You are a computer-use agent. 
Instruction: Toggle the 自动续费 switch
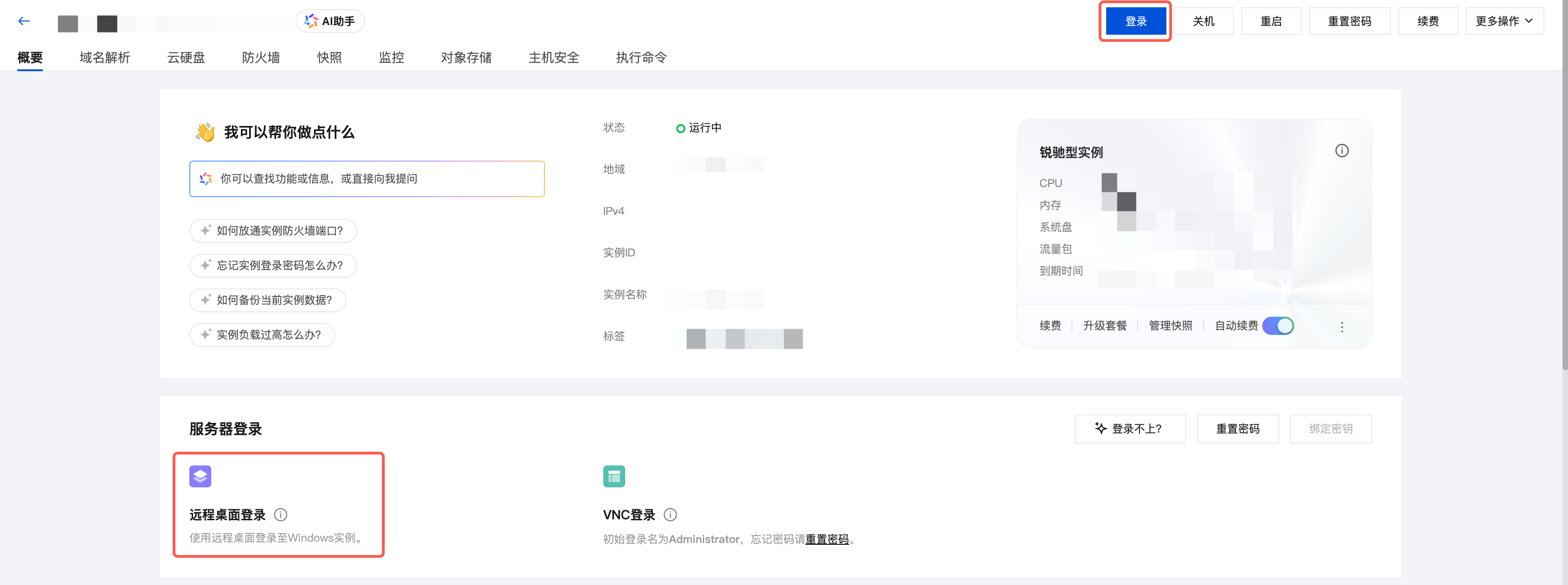[1278, 326]
